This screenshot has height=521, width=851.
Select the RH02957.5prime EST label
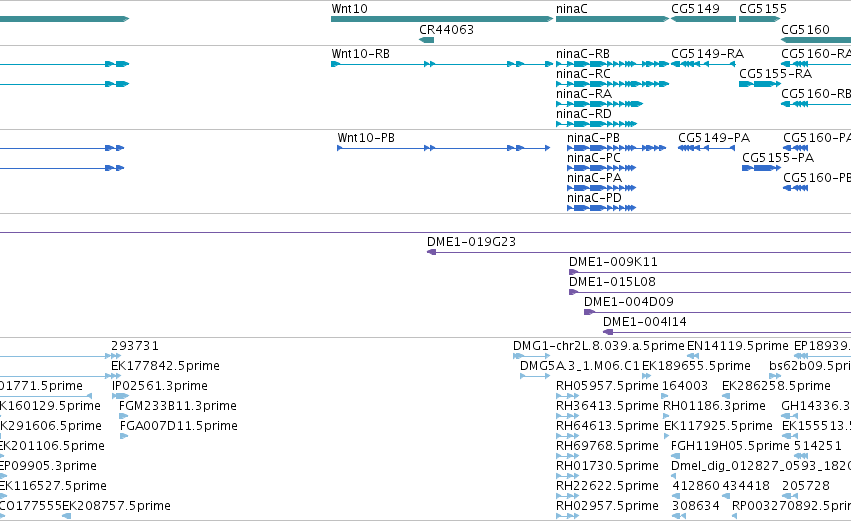(x=607, y=506)
